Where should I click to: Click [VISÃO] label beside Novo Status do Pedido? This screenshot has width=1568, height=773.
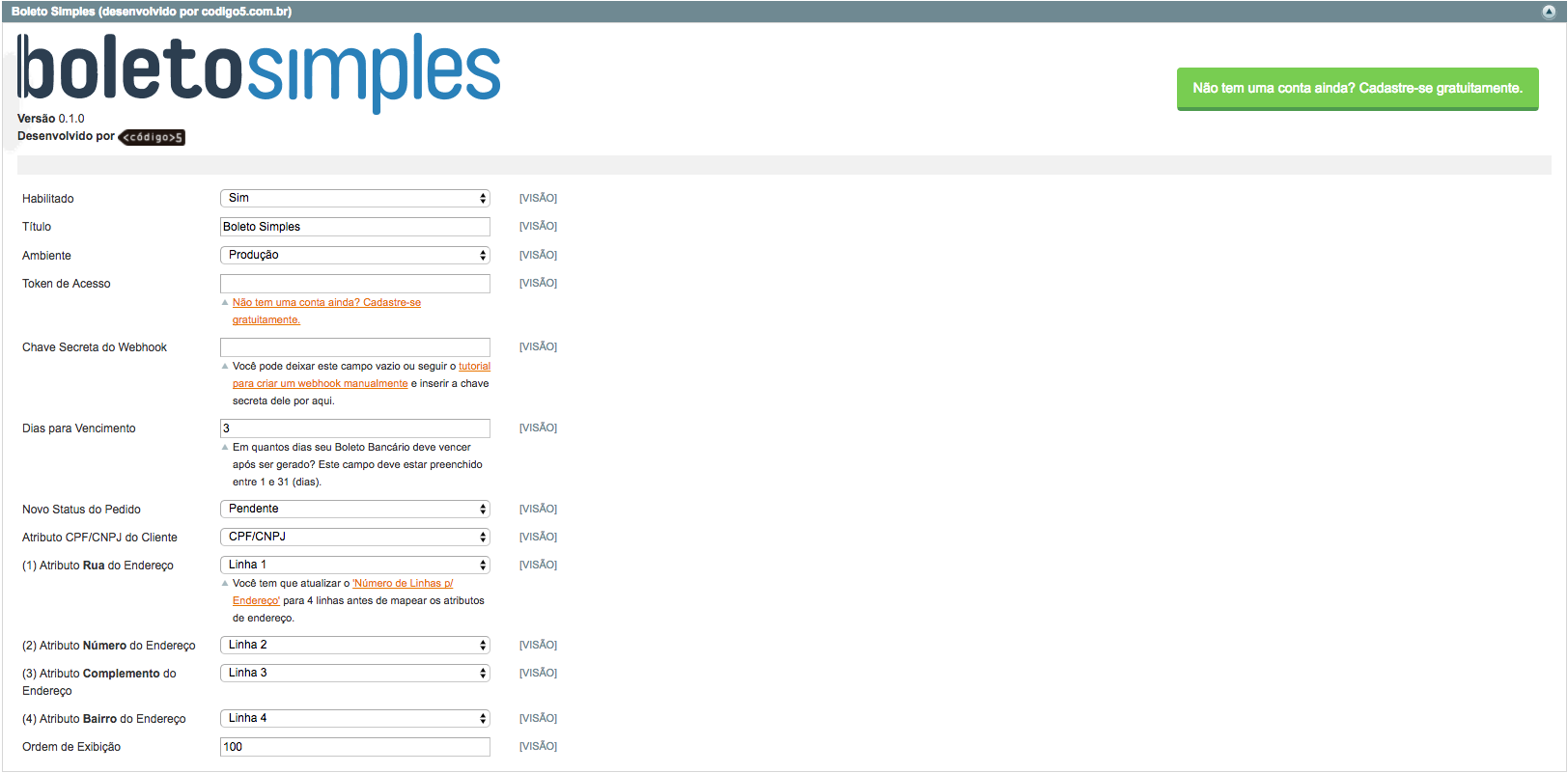(538, 509)
